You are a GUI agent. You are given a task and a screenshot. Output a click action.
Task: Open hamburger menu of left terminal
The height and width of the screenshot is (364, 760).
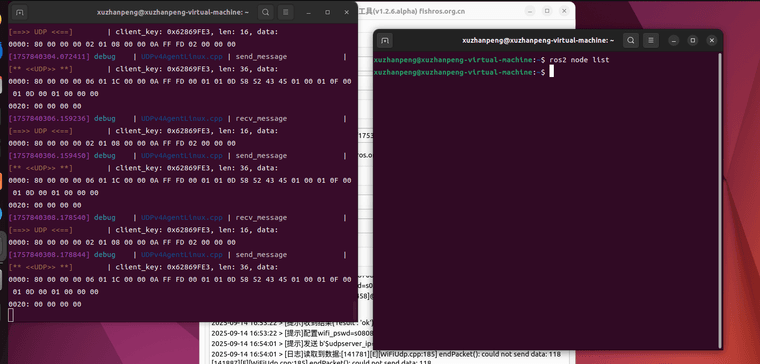[x=286, y=12]
